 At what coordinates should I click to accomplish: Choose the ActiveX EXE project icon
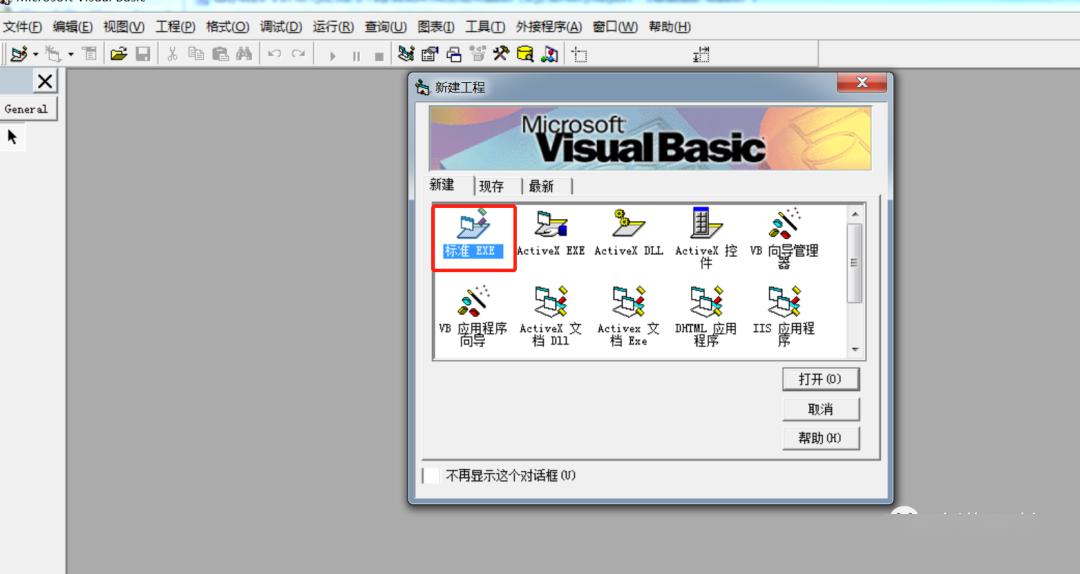tap(551, 234)
